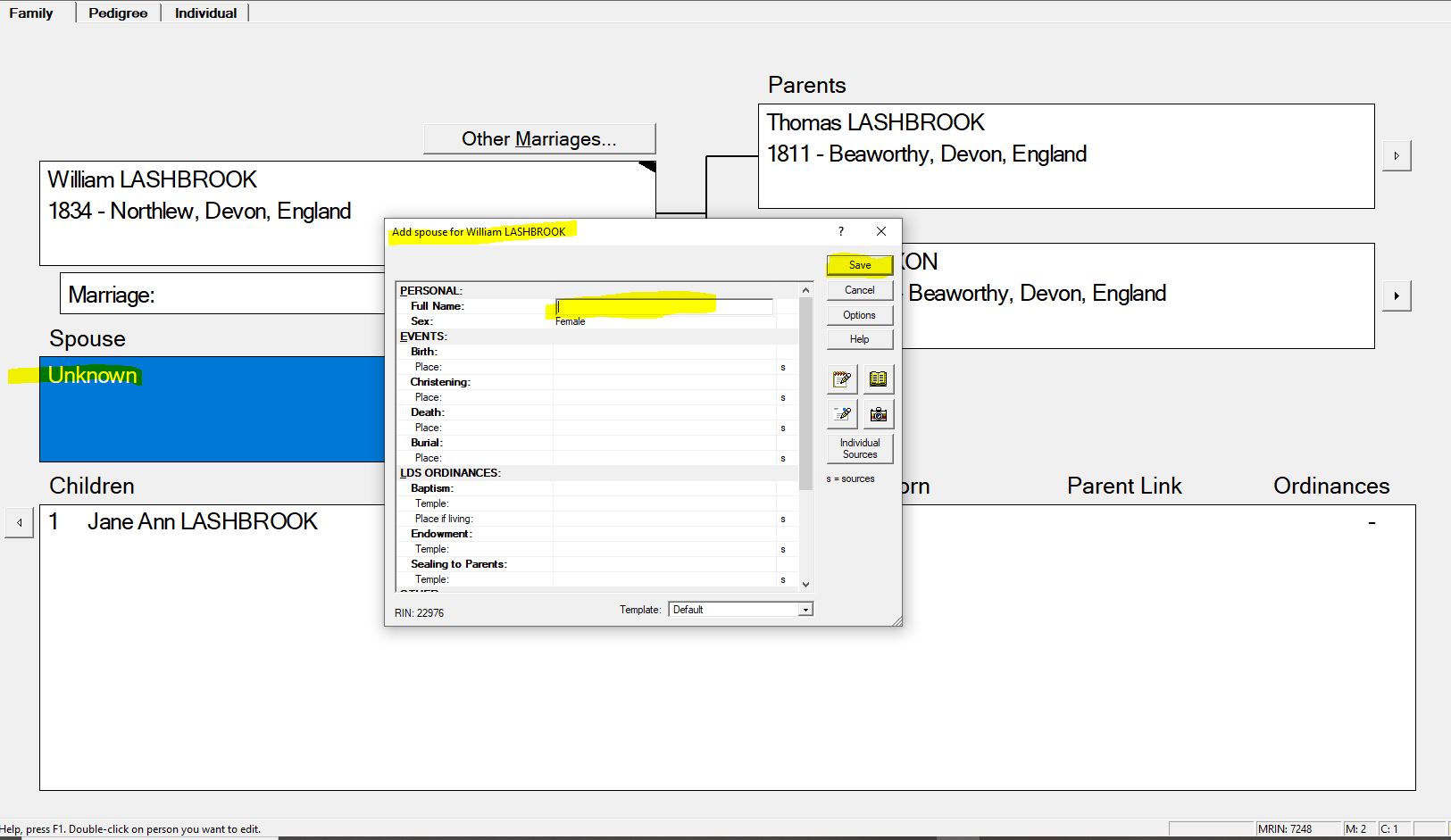Click the 's' source marker for Christening Place
Screen dimensions: 1451x840
click(x=783, y=397)
